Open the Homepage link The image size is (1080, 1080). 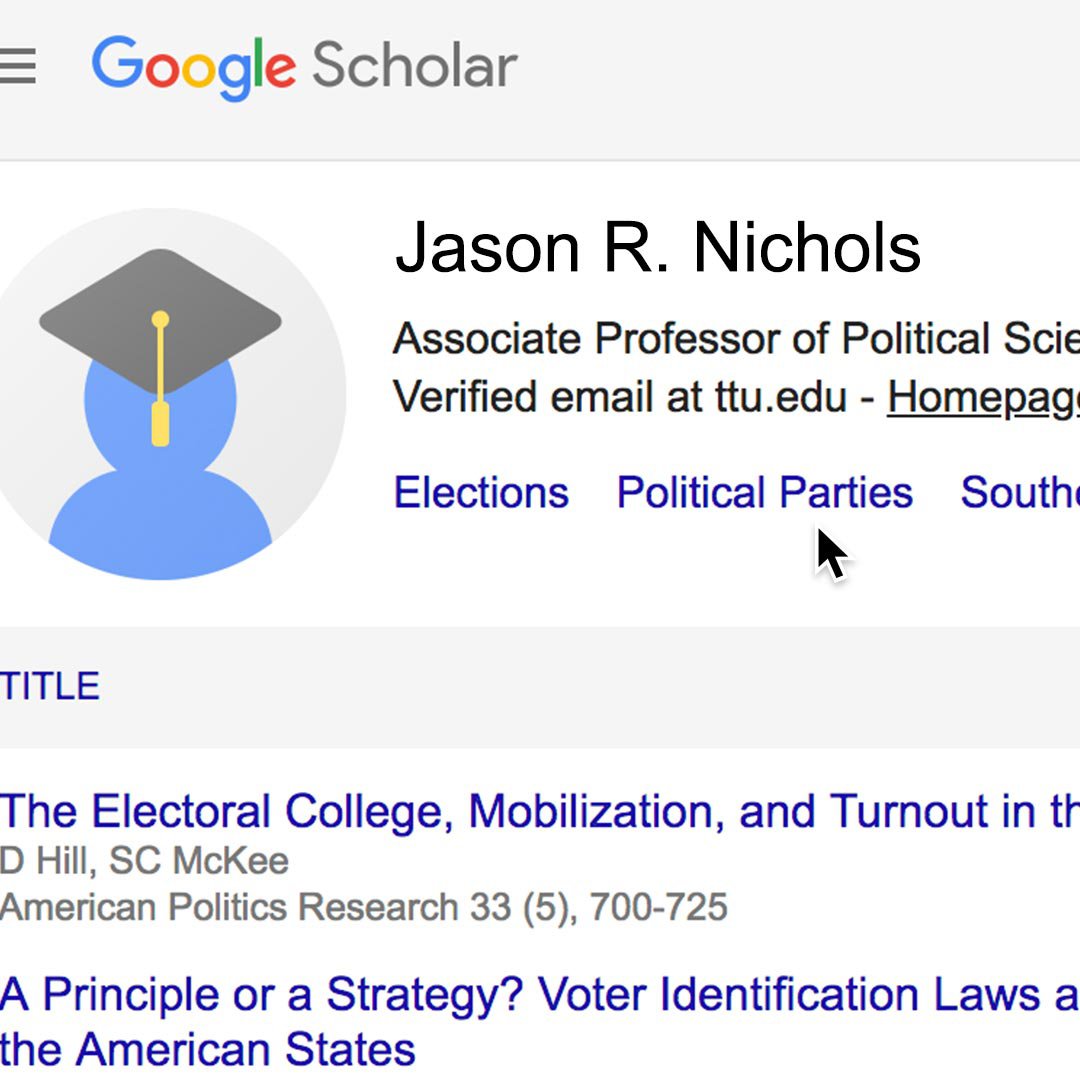(983, 397)
